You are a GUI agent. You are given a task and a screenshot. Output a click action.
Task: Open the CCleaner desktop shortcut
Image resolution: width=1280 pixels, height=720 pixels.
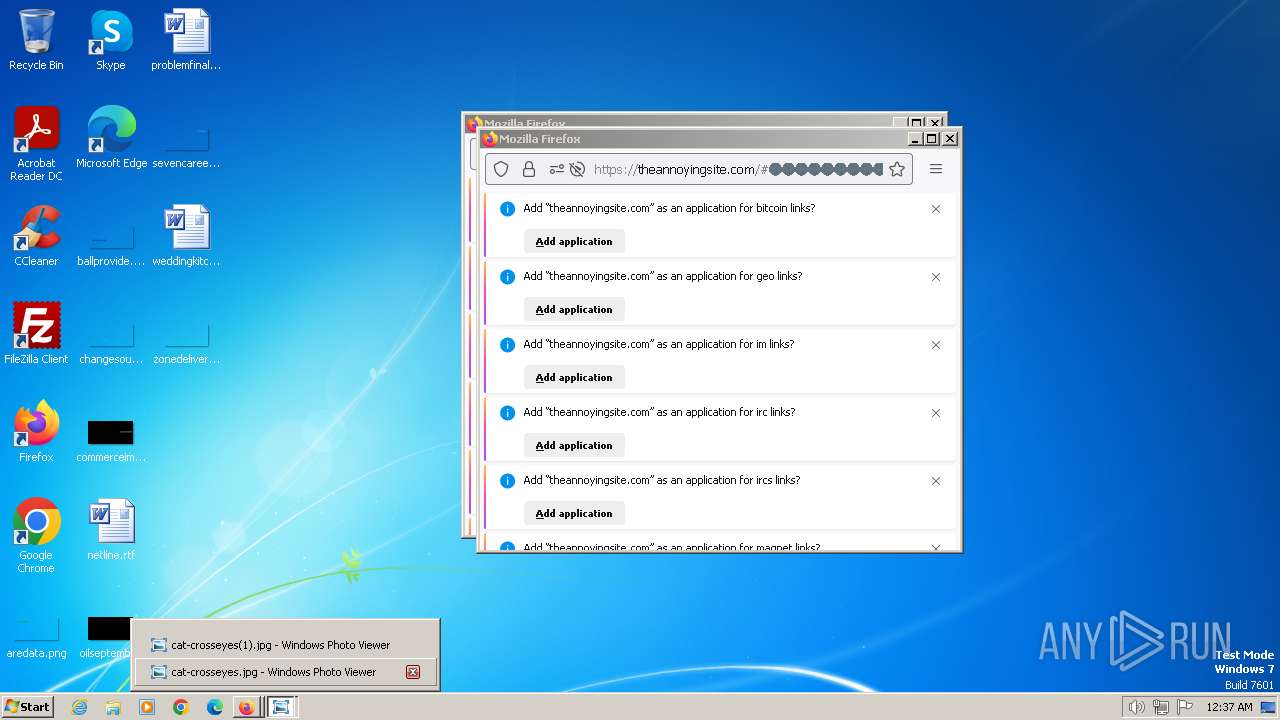pyautogui.click(x=36, y=236)
